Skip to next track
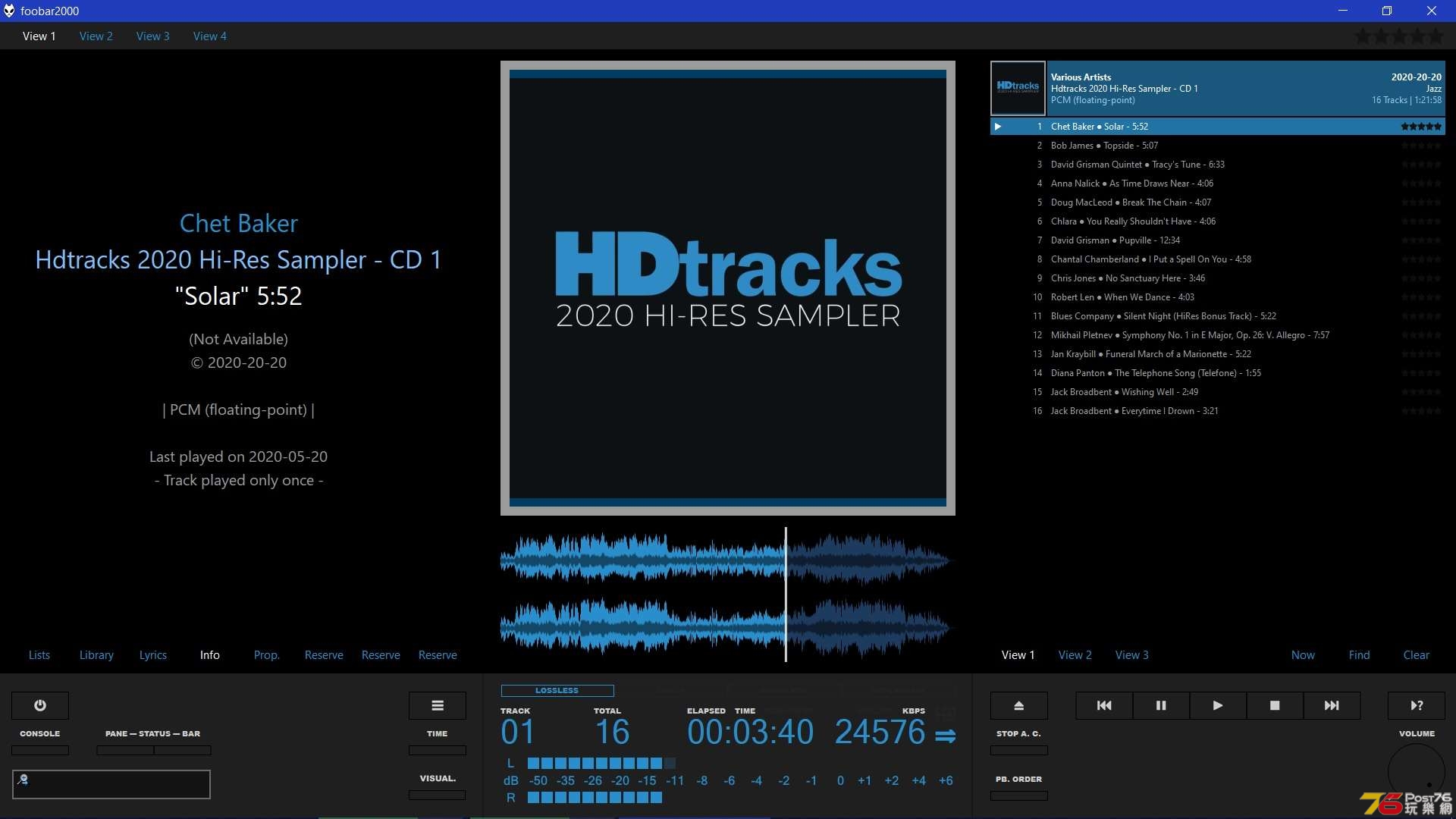This screenshot has width=1456, height=819. pyautogui.click(x=1332, y=705)
